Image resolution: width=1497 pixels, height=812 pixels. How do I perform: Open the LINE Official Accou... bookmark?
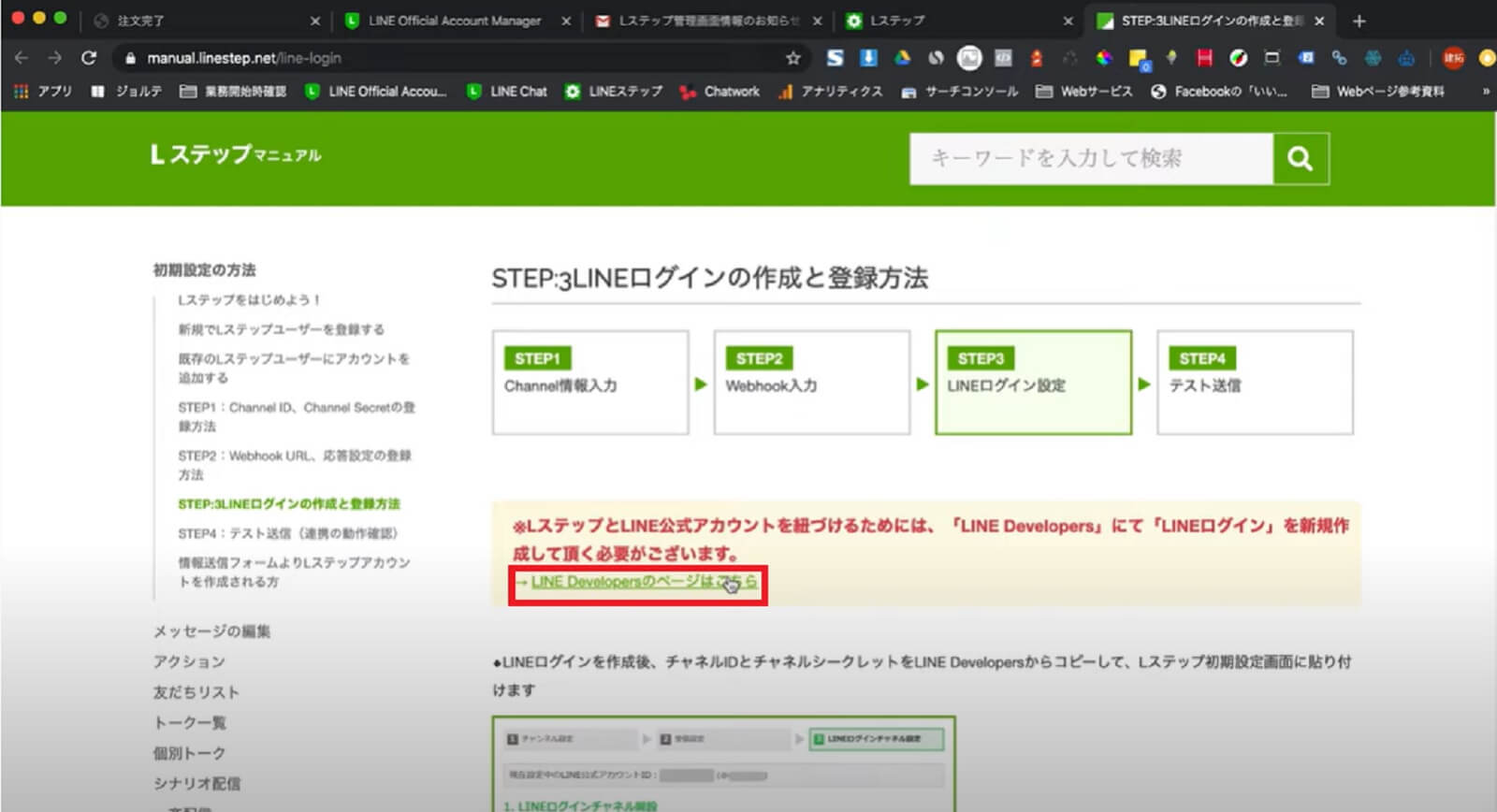(376, 91)
